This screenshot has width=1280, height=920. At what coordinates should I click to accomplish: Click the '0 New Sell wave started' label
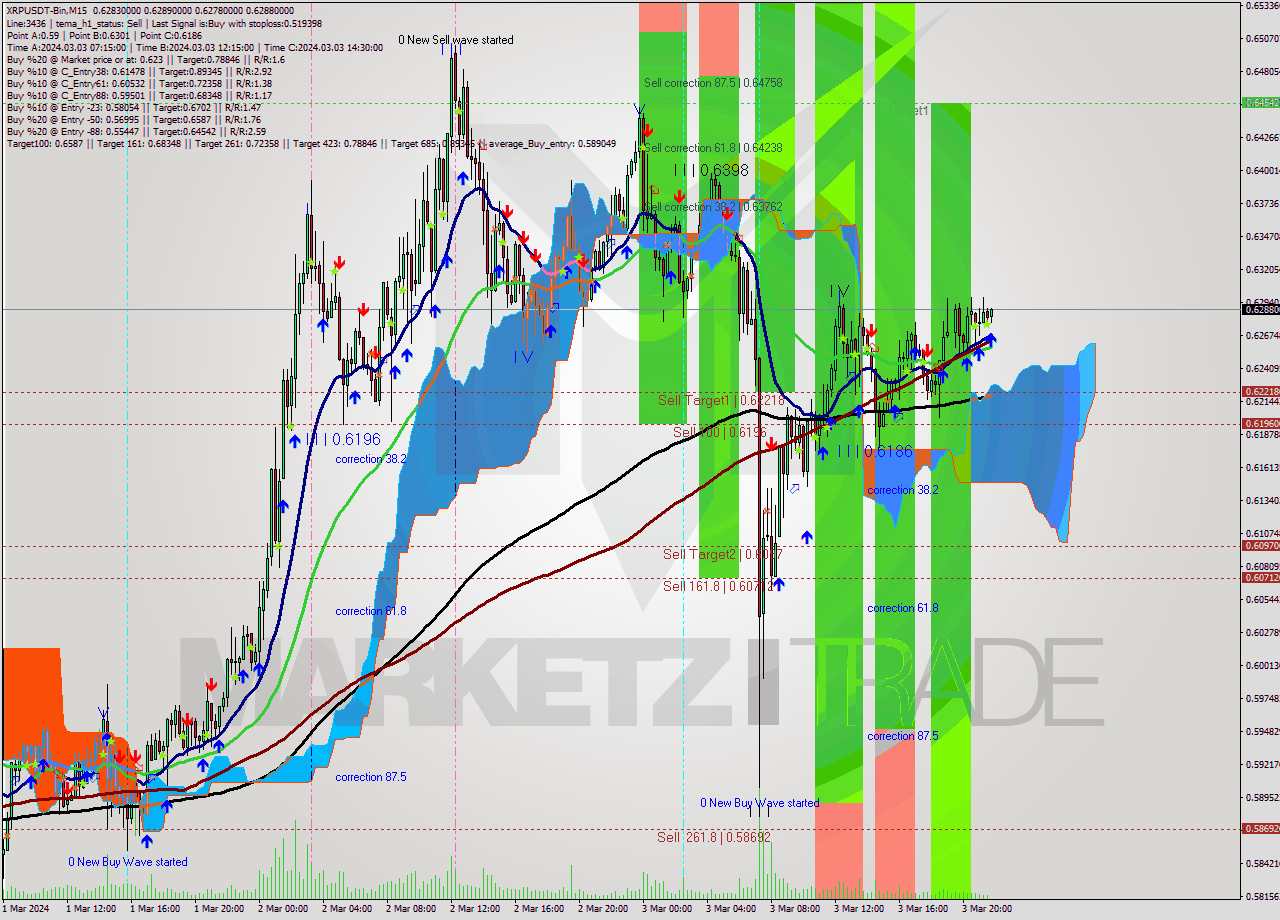[456, 40]
